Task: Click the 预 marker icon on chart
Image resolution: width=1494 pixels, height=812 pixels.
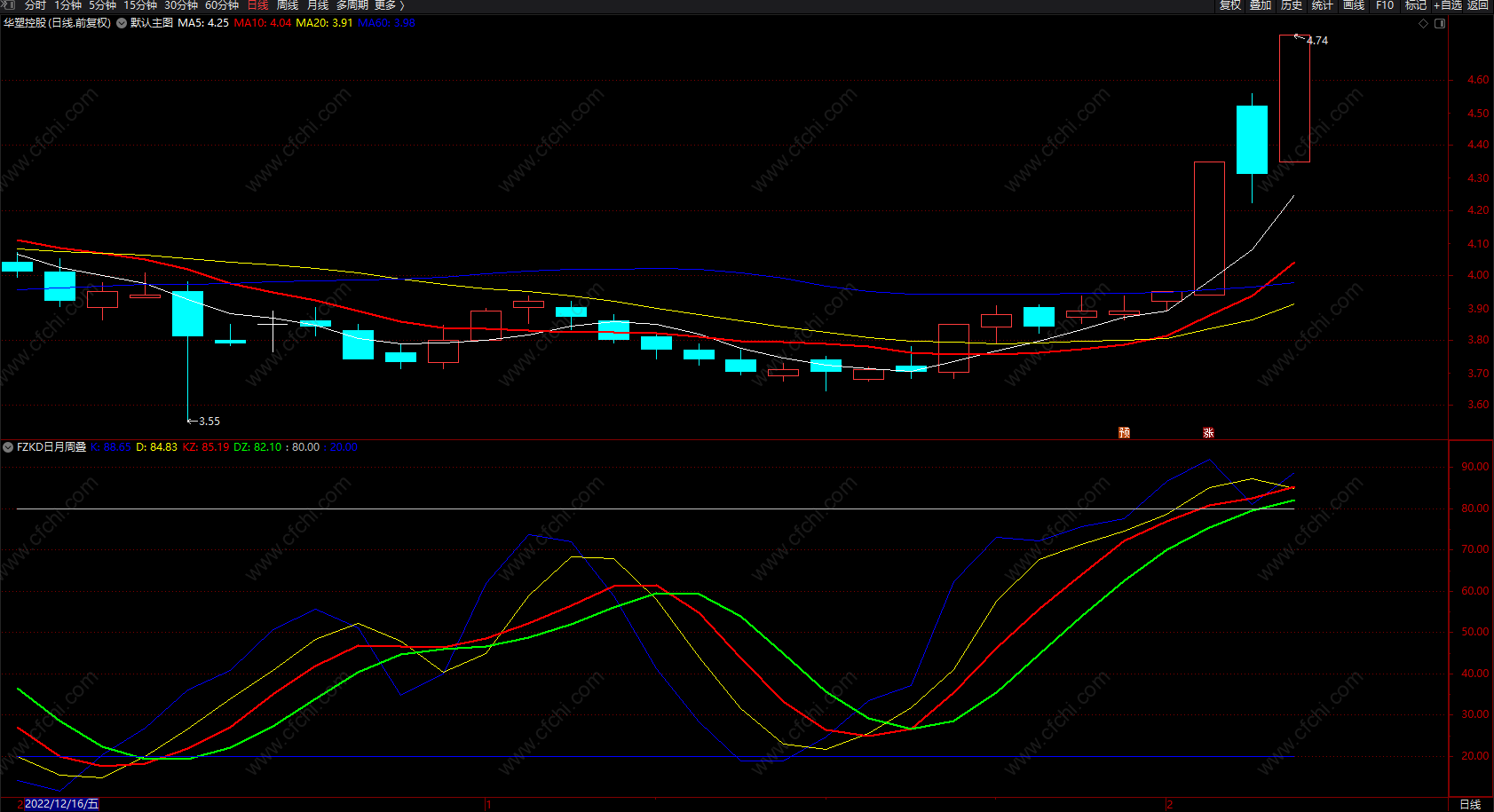Action: click(1124, 433)
